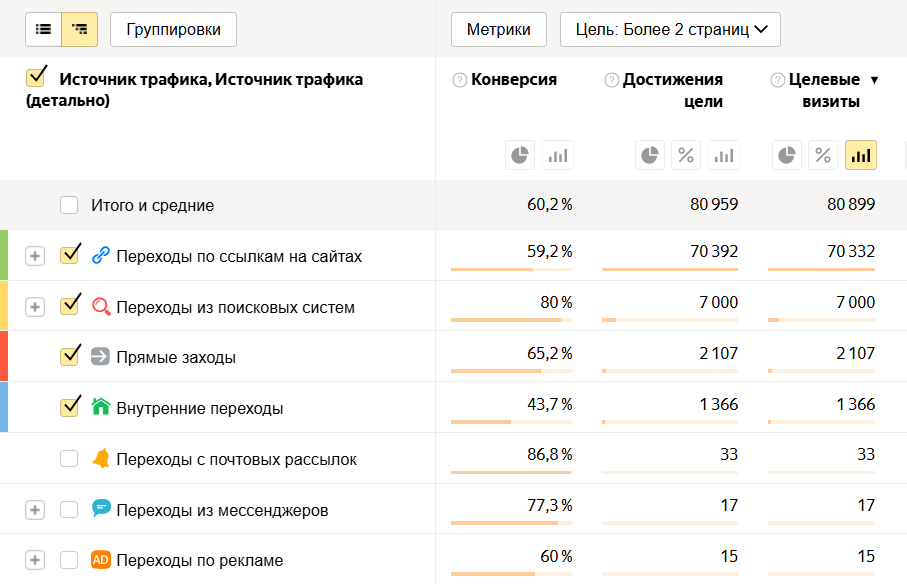This screenshot has width=907, height=584.
Task: Expand Переходы из мессенджеров row
Action: [35, 510]
